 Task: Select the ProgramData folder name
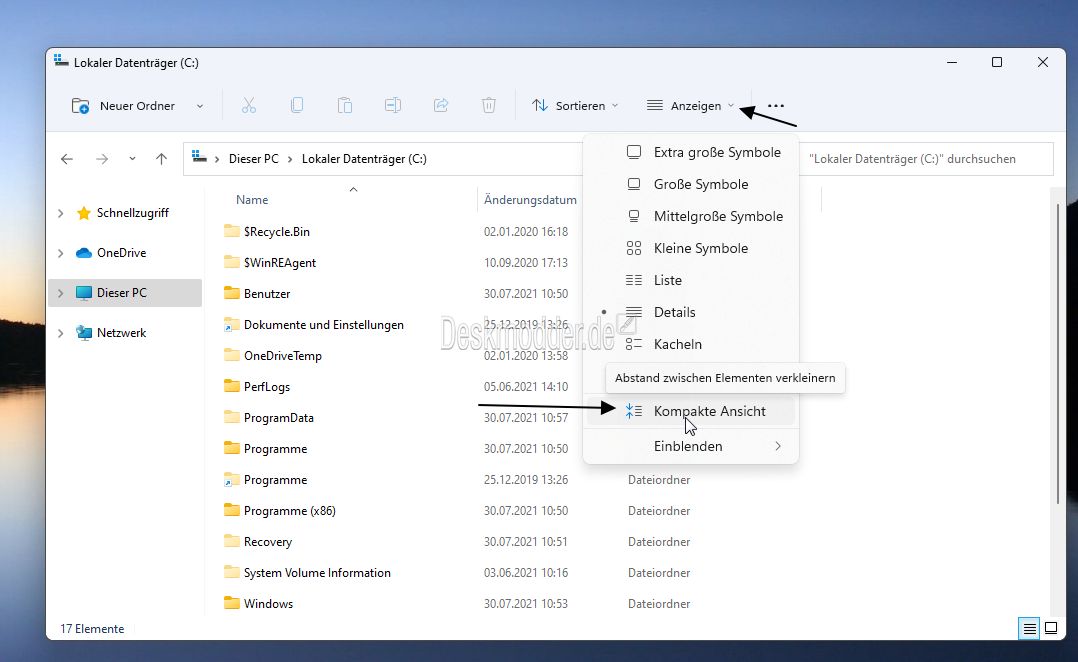coord(278,417)
